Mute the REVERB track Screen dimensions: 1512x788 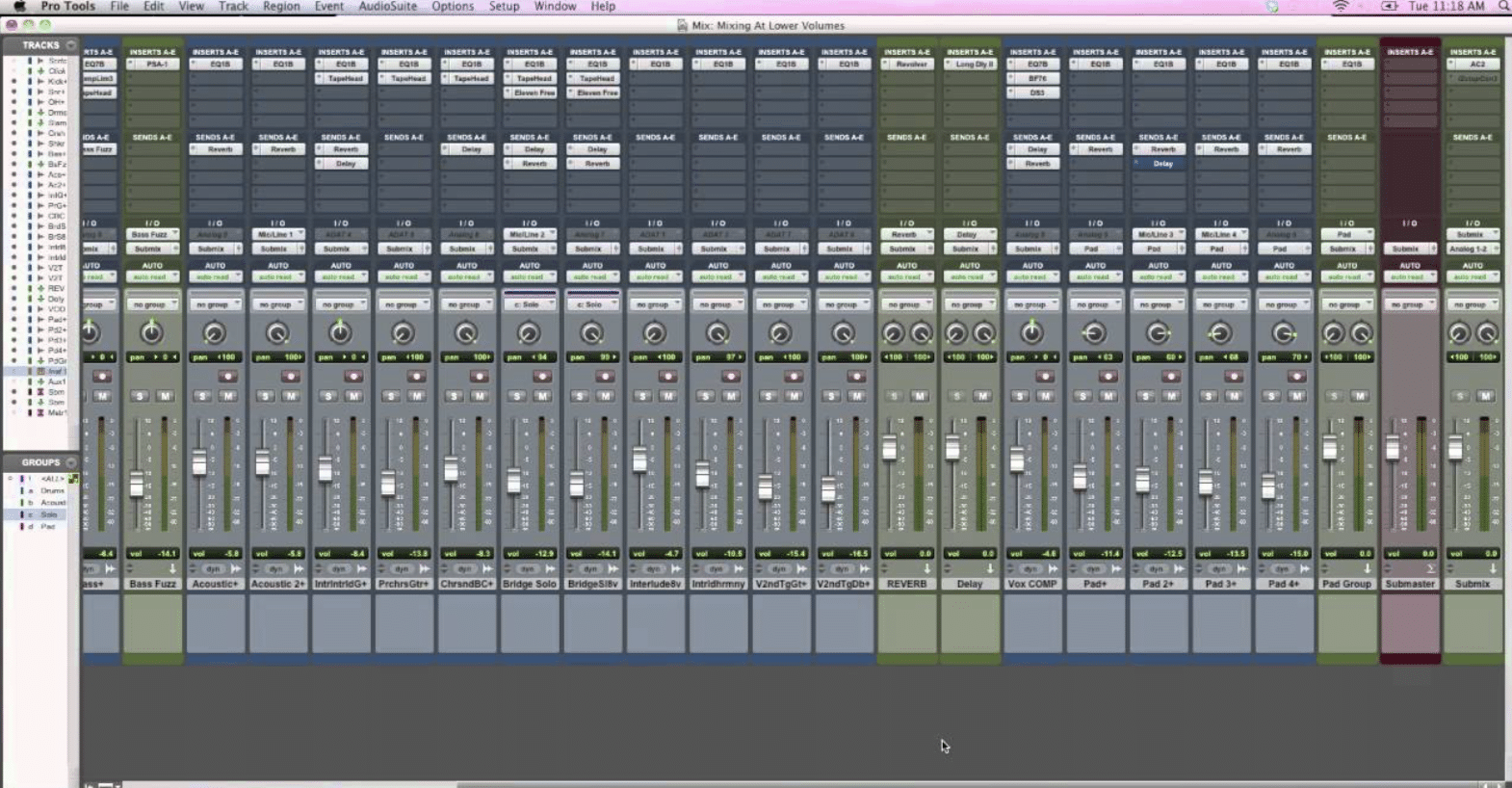point(920,396)
